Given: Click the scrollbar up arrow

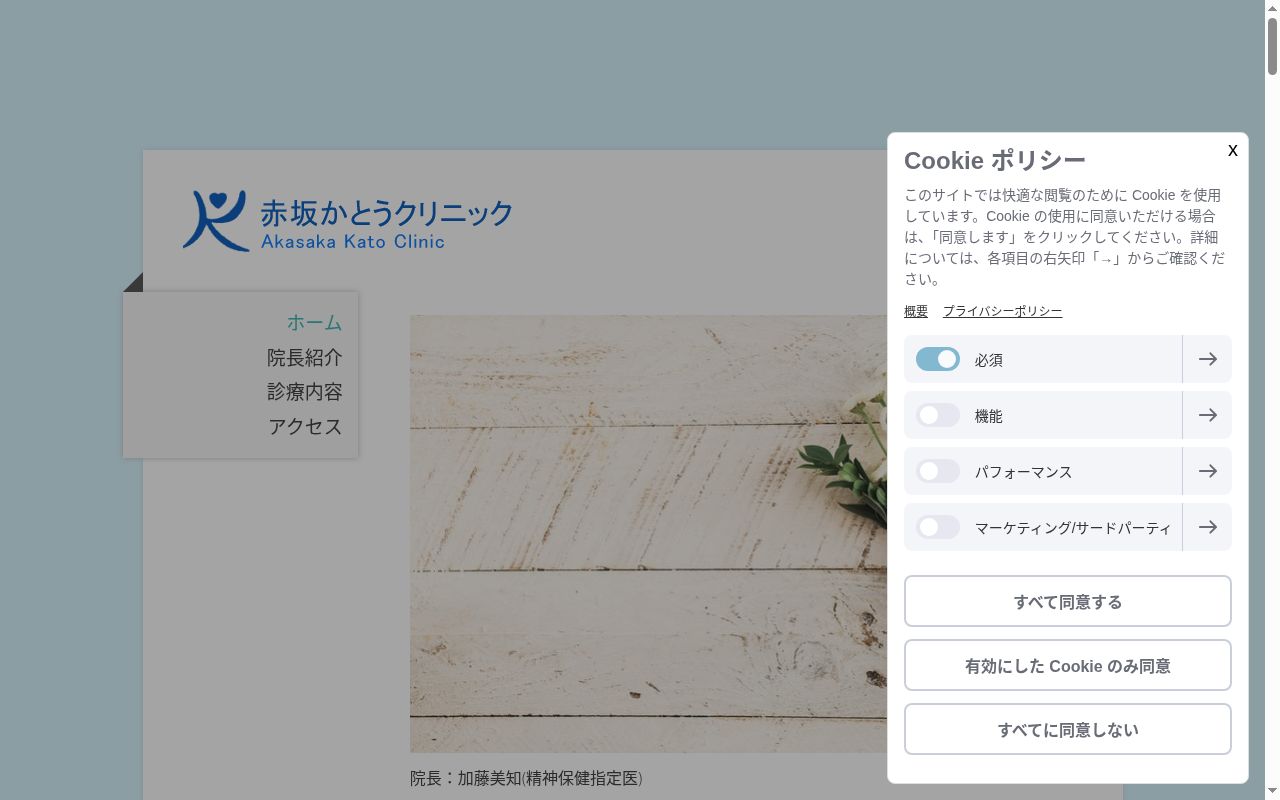Looking at the screenshot, I should coord(1272,7).
